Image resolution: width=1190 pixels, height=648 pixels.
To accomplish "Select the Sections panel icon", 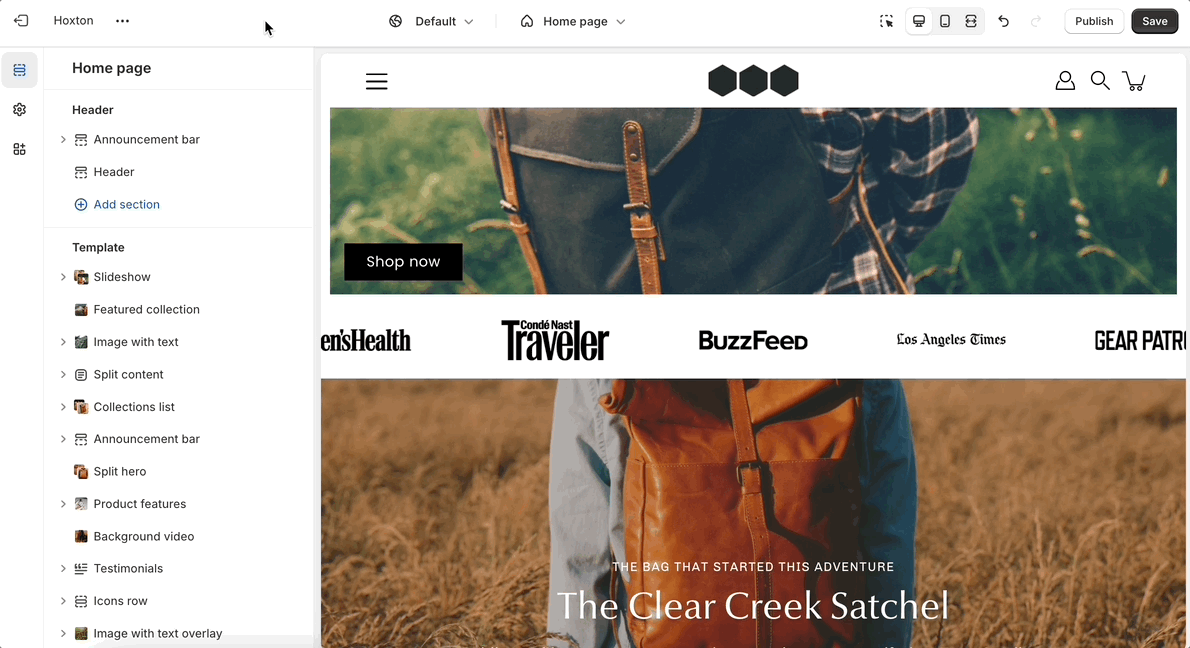I will (20, 70).
